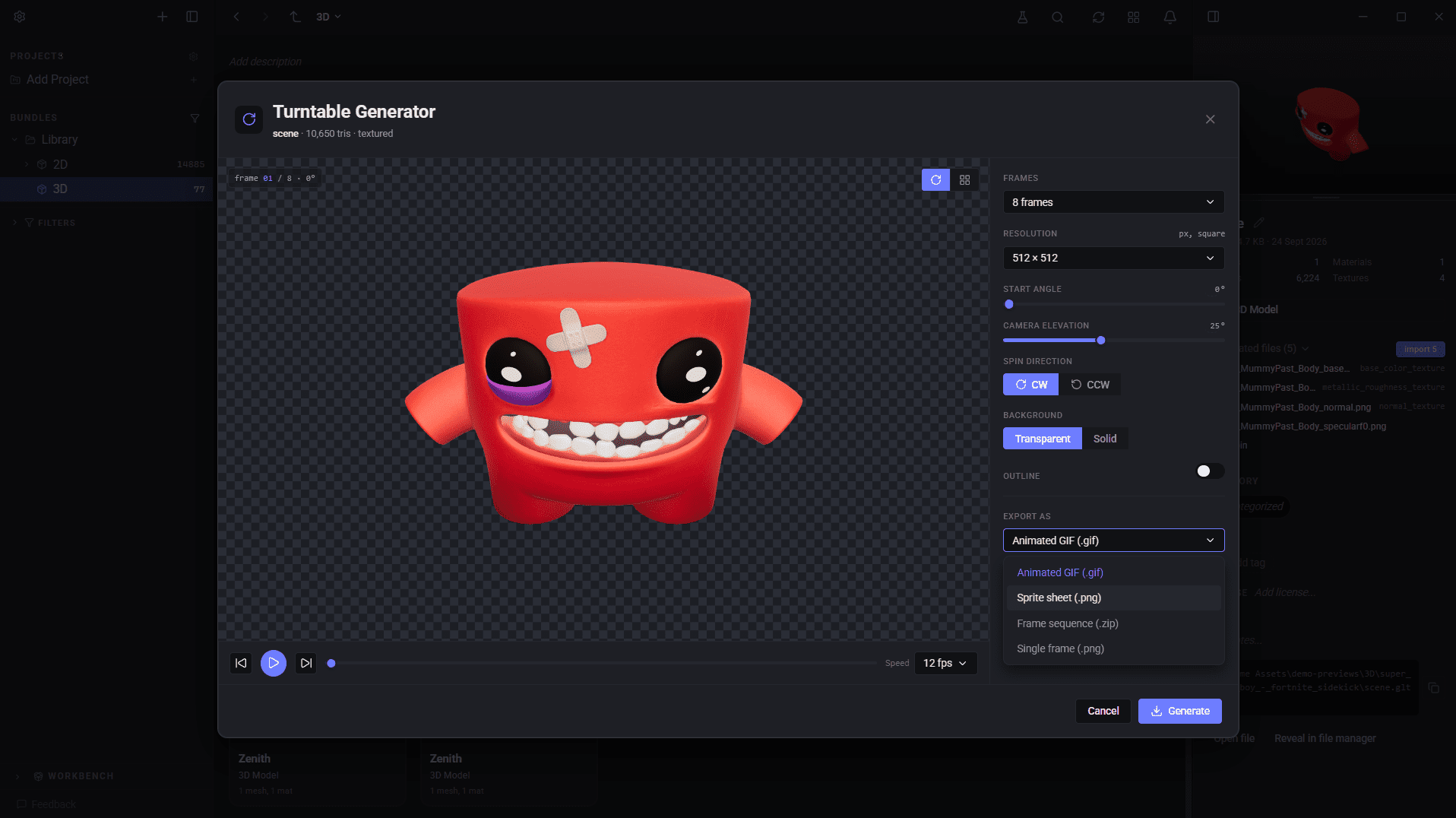Screen dimensions: 1456x818
Task: Adjust the Camera Elevation slider handle
Action: 1100,341
